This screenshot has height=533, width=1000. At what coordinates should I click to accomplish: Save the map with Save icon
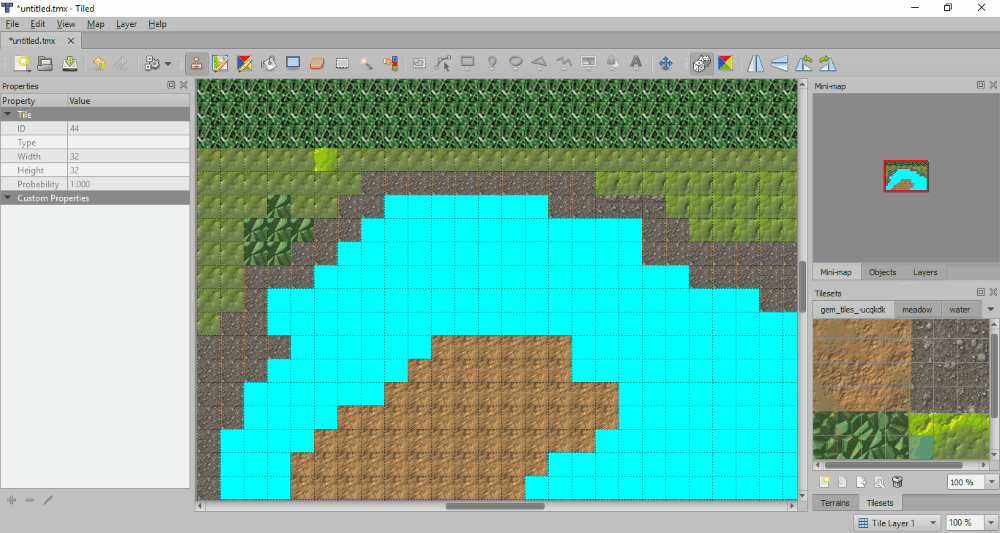[x=70, y=63]
